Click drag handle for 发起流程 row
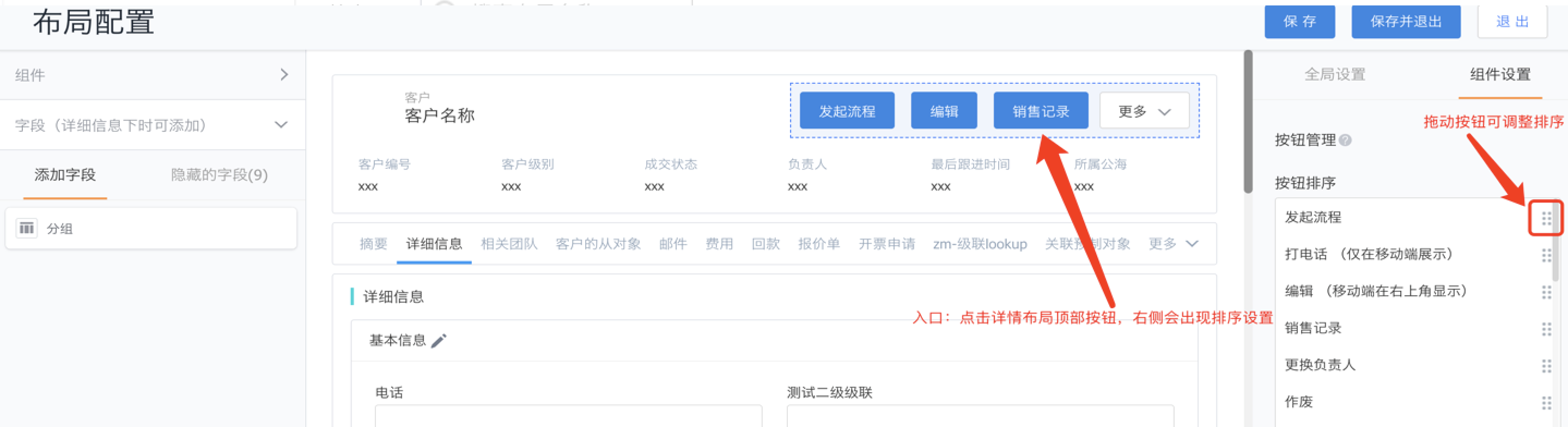1568x427 pixels. coord(1546,218)
